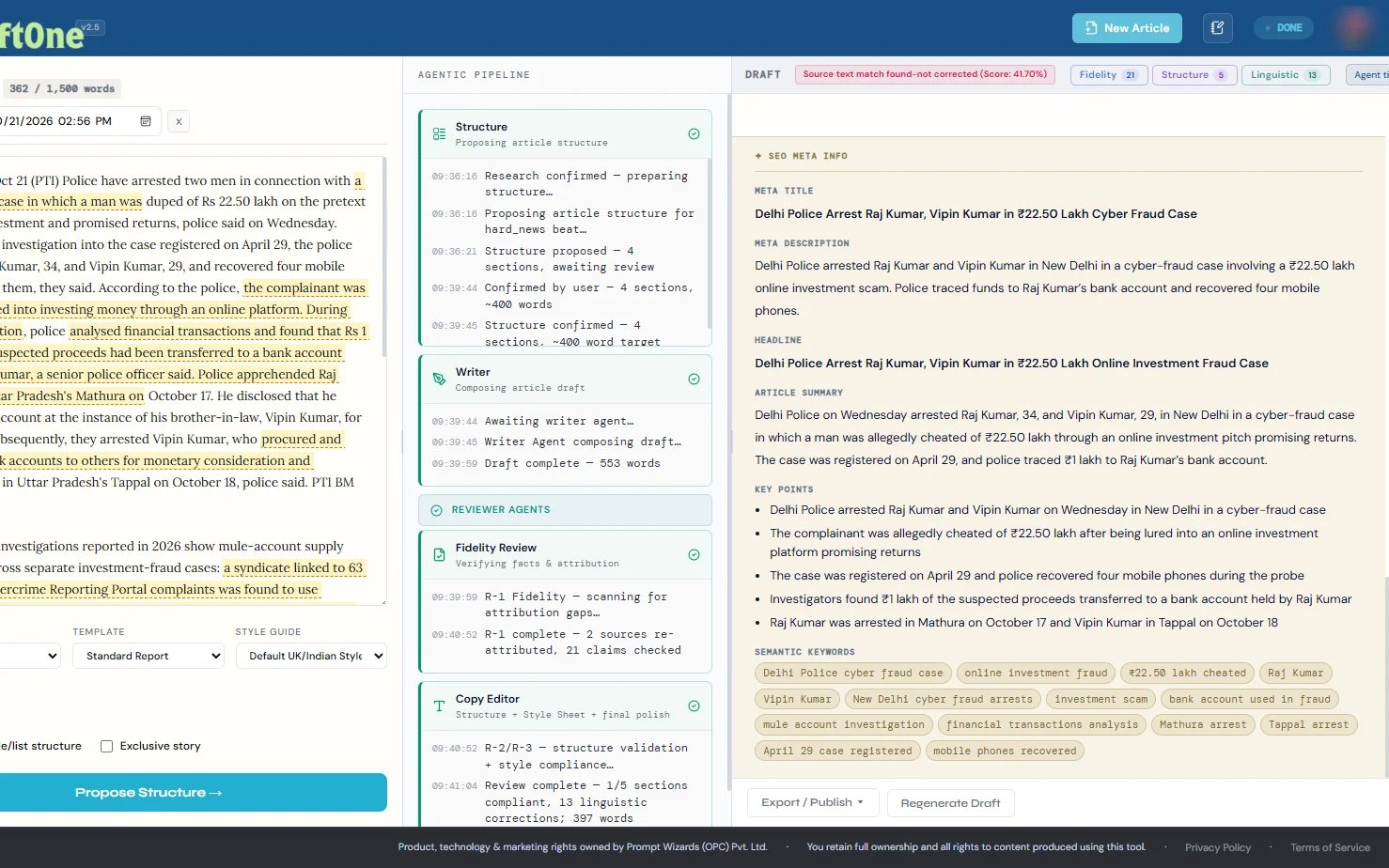This screenshot has height=868, width=1389.
Task: Open the Privacy Policy link
Action: click(x=1217, y=847)
